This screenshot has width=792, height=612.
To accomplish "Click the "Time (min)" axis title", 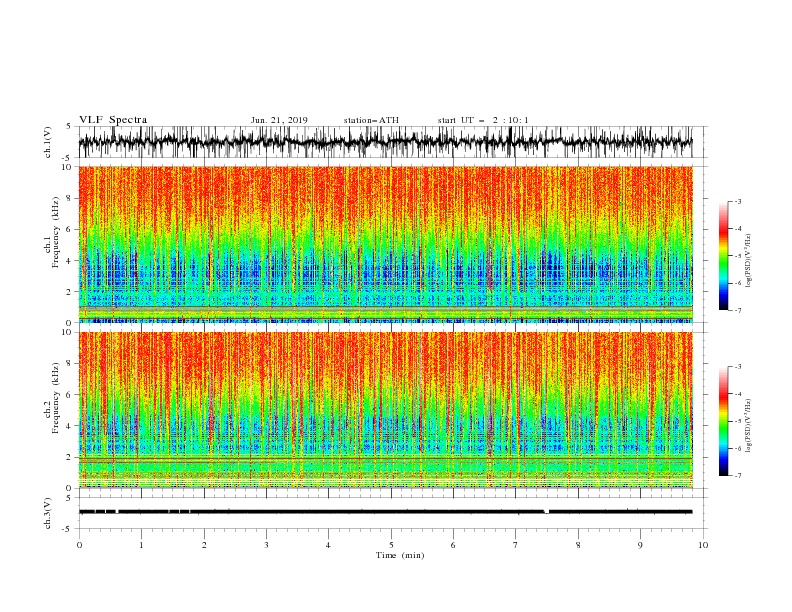I will coord(400,555).
